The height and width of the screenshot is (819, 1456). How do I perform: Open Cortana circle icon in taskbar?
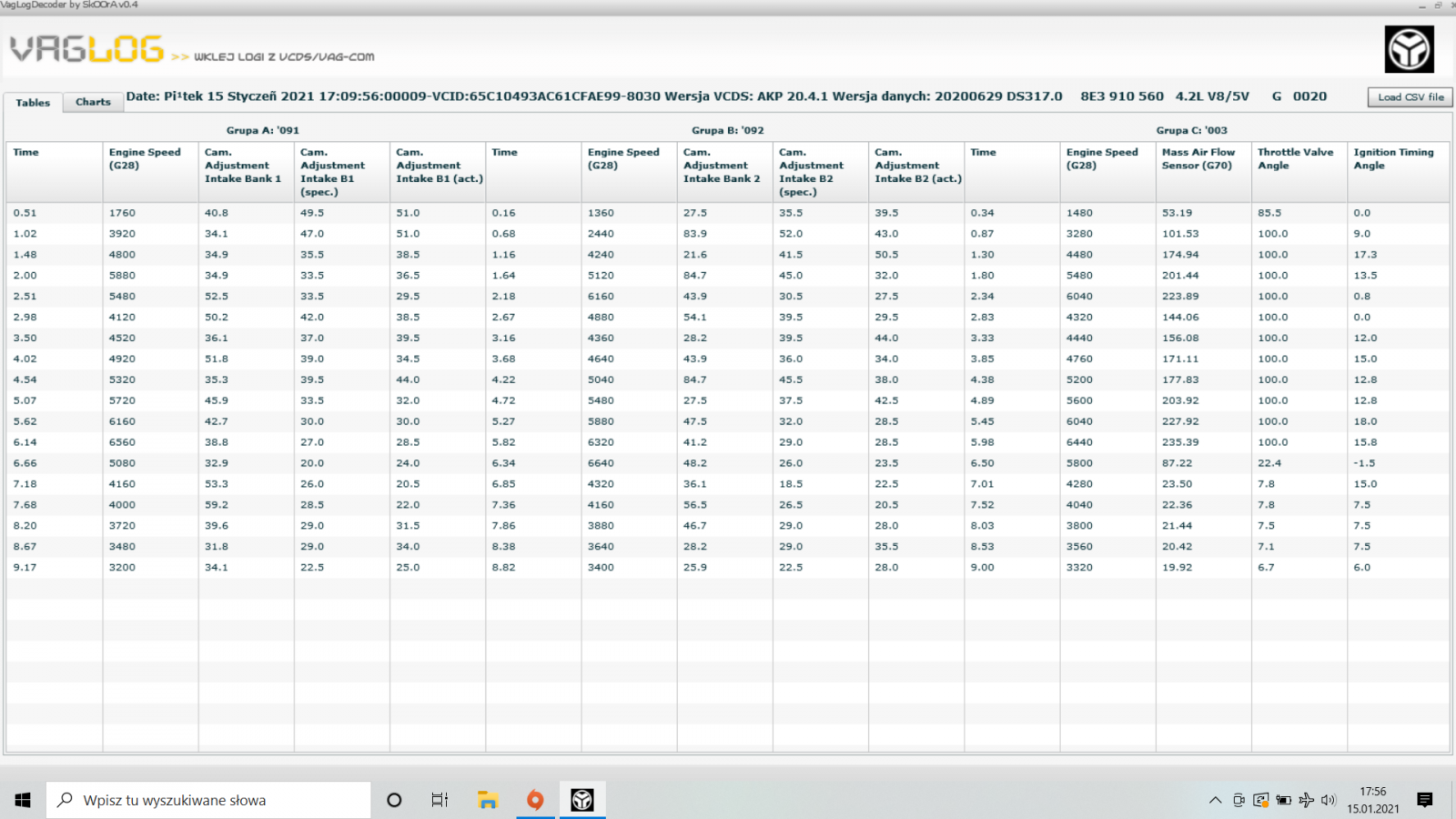394,800
